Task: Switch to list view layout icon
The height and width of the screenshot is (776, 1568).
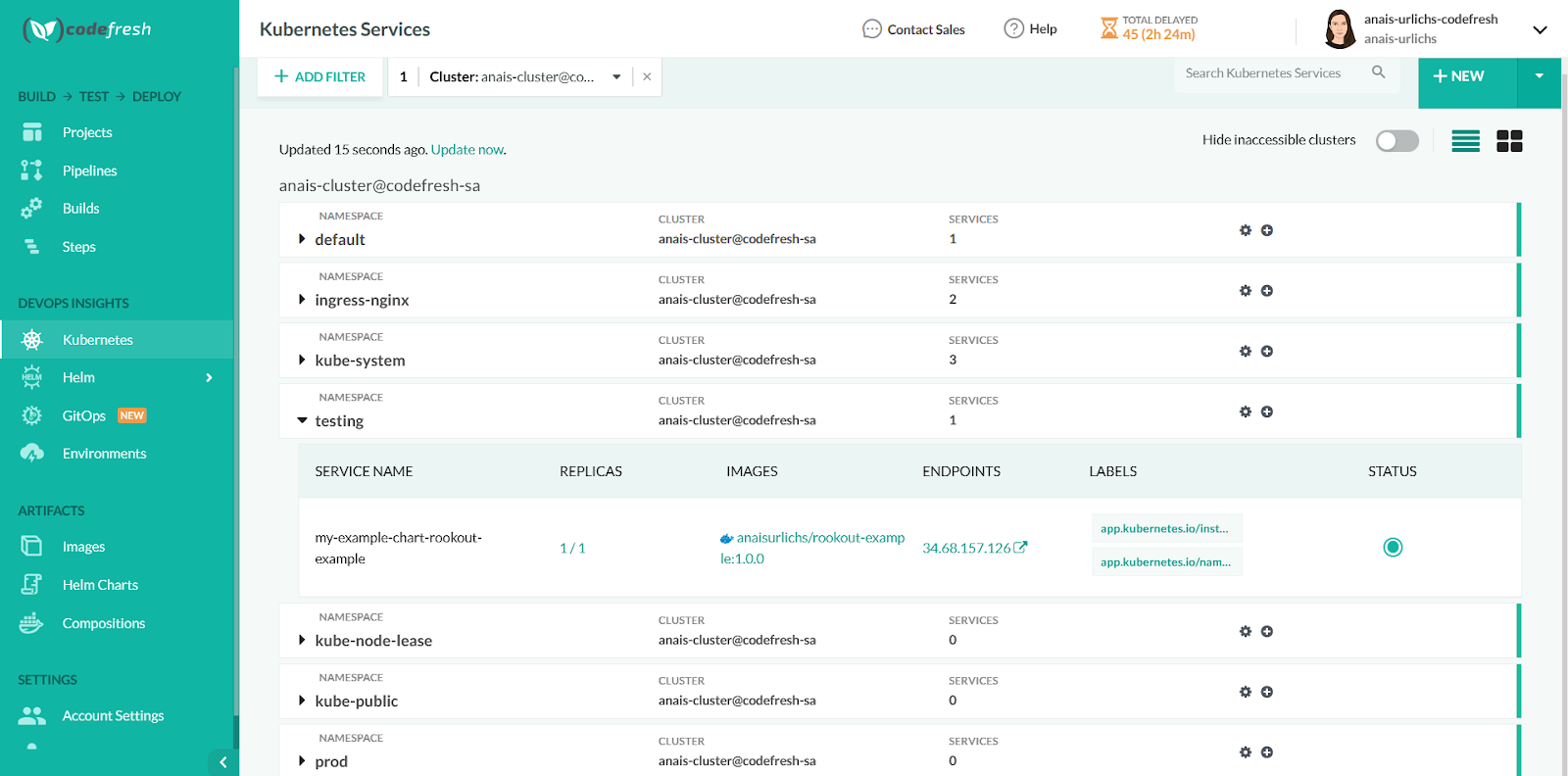Action: click(1465, 141)
